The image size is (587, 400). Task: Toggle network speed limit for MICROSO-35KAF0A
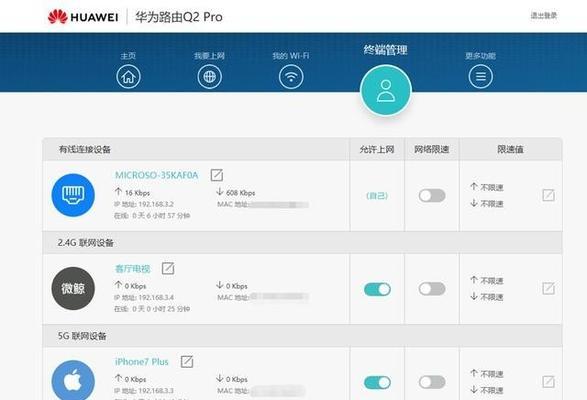point(432,196)
